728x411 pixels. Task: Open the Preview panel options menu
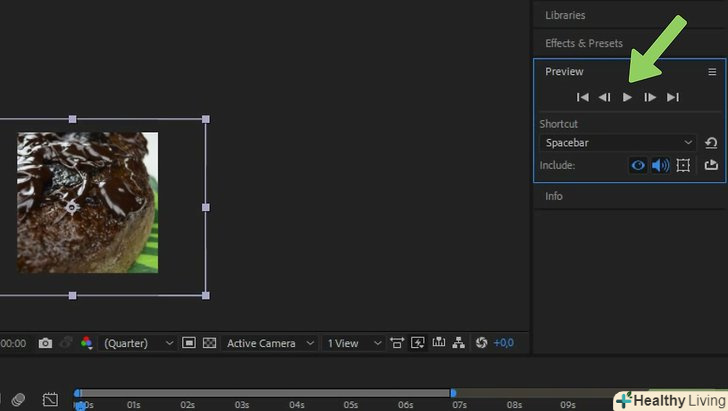click(x=712, y=72)
